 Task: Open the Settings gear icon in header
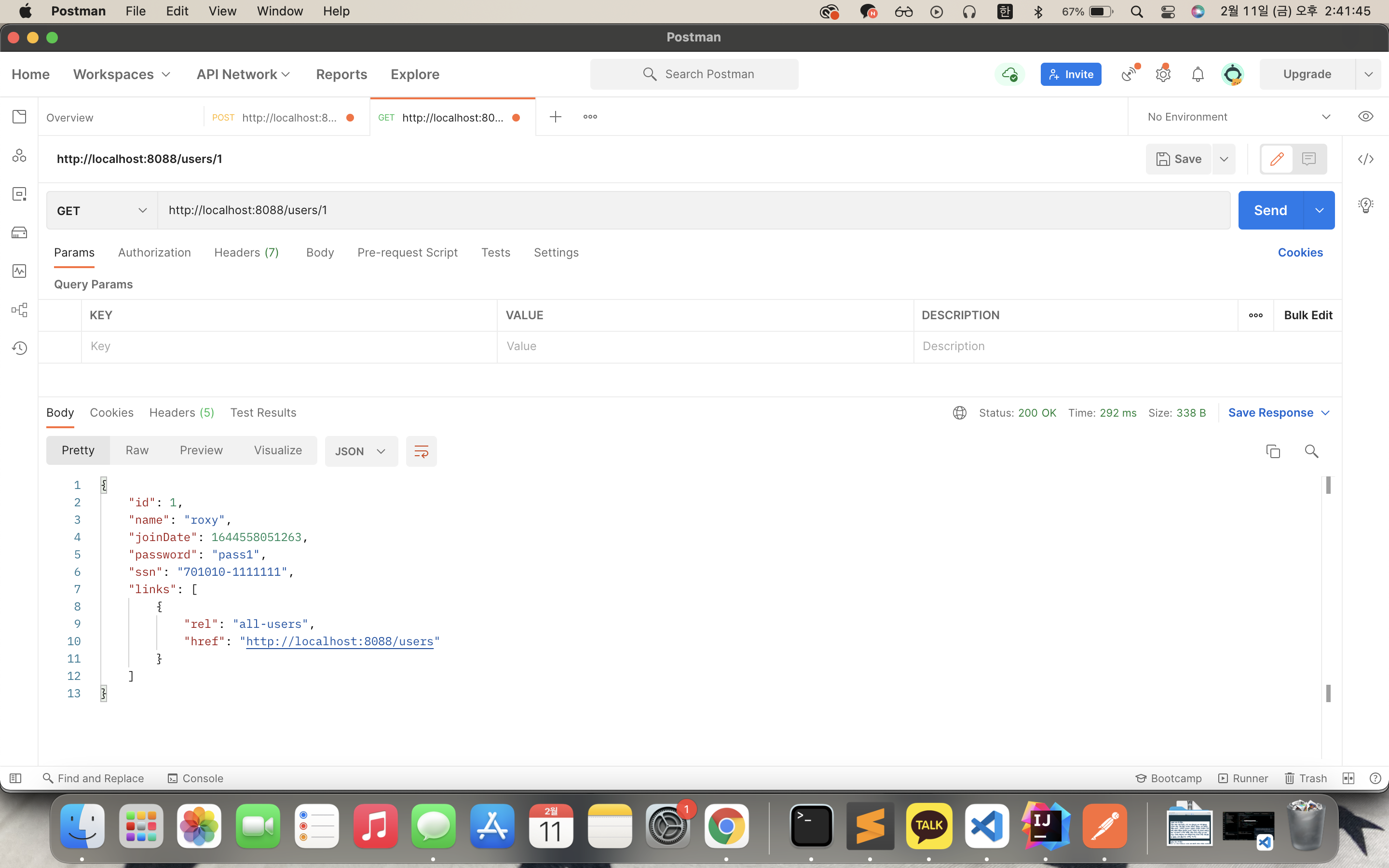tap(1163, 74)
